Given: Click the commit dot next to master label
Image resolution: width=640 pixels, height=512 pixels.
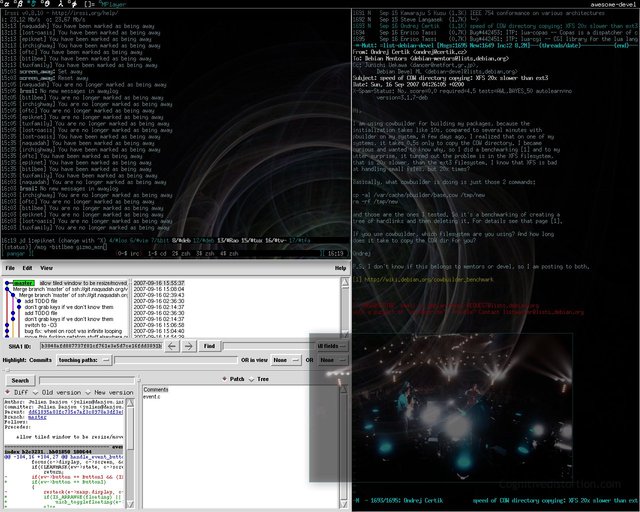Looking at the screenshot, I should pyautogui.click(x=7, y=283).
